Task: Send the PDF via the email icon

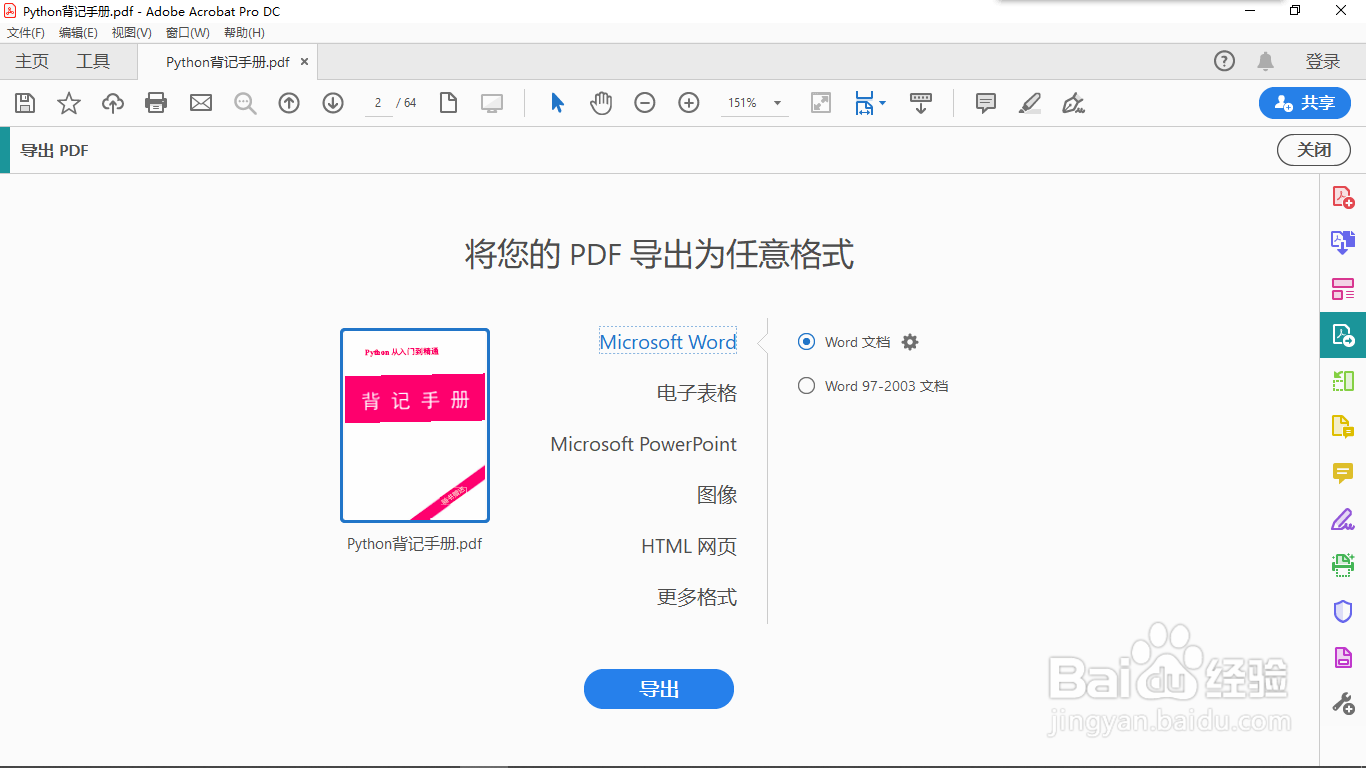Action: click(x=200, y=102)
